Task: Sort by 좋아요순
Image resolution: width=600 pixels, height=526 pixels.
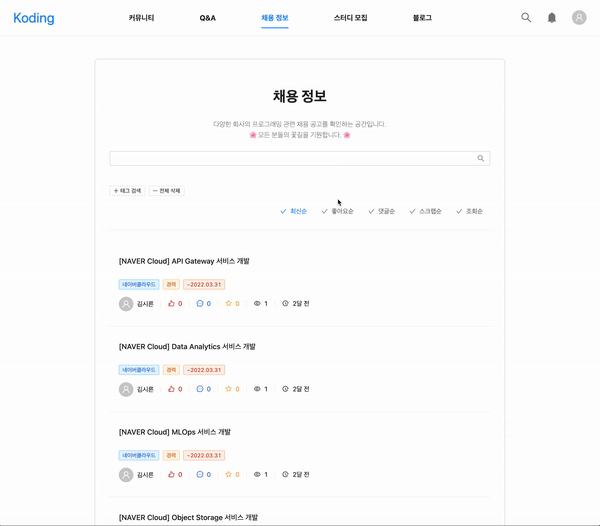Action: coord(338,211)
